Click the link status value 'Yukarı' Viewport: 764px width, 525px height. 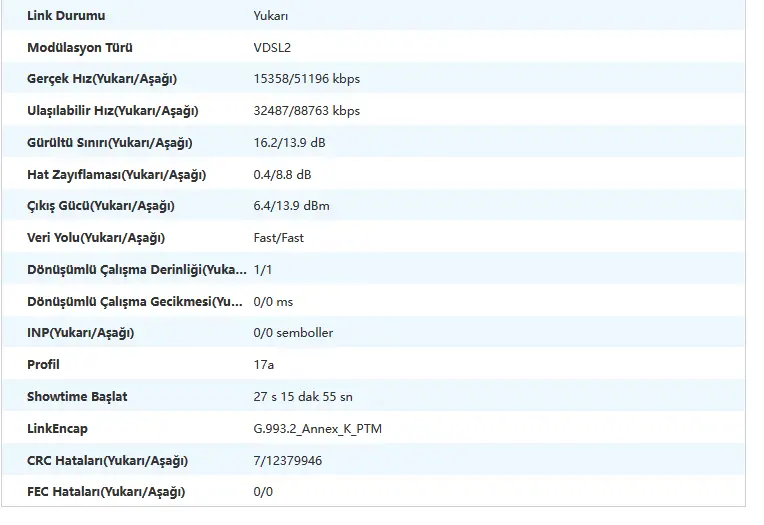point(270,16)
